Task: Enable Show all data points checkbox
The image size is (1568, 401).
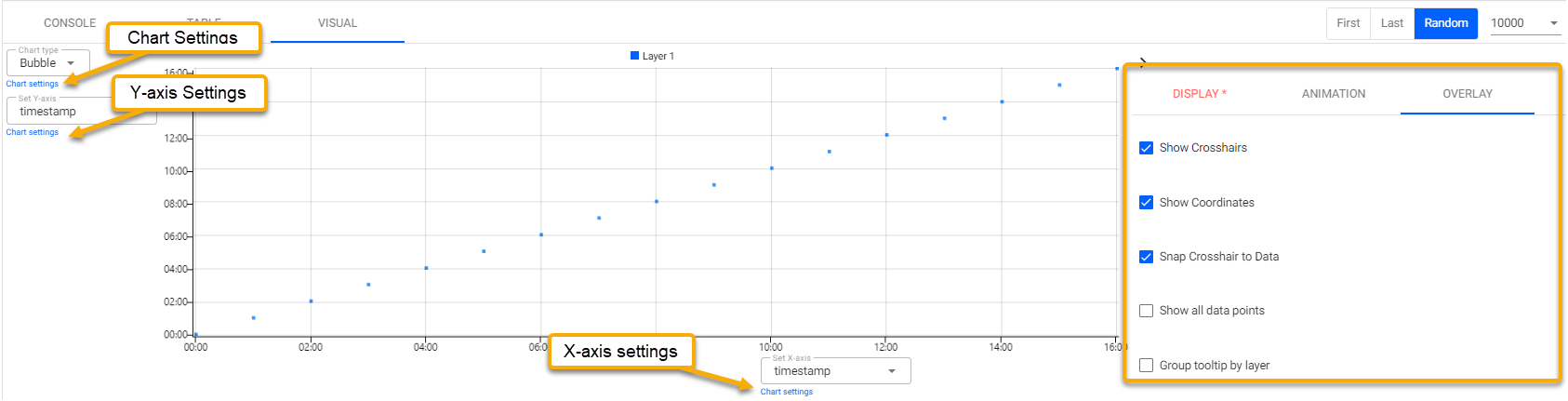Action: coord(1147,311)
